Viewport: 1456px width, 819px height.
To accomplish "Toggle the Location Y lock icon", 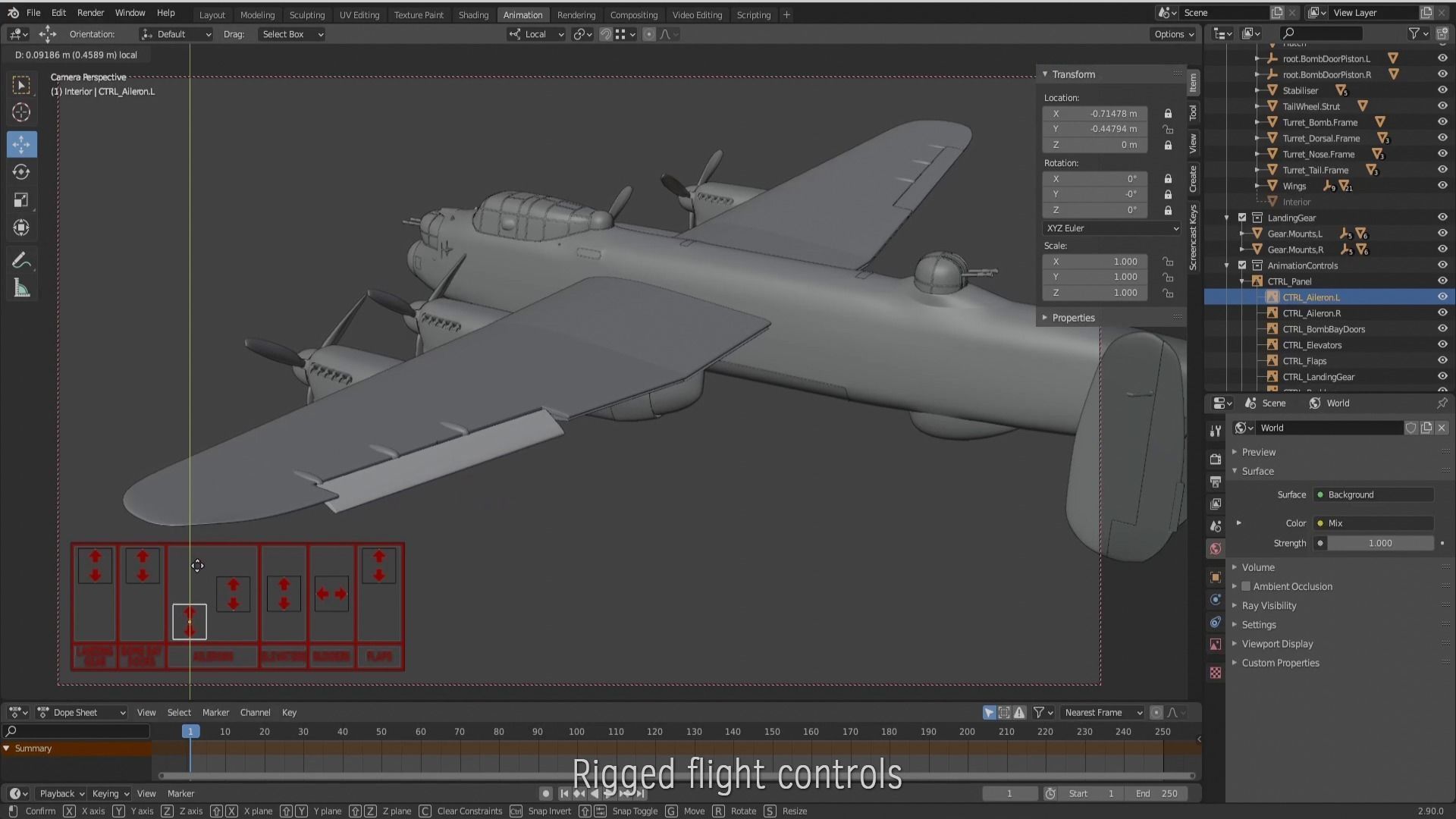I will pos(1168,129).
